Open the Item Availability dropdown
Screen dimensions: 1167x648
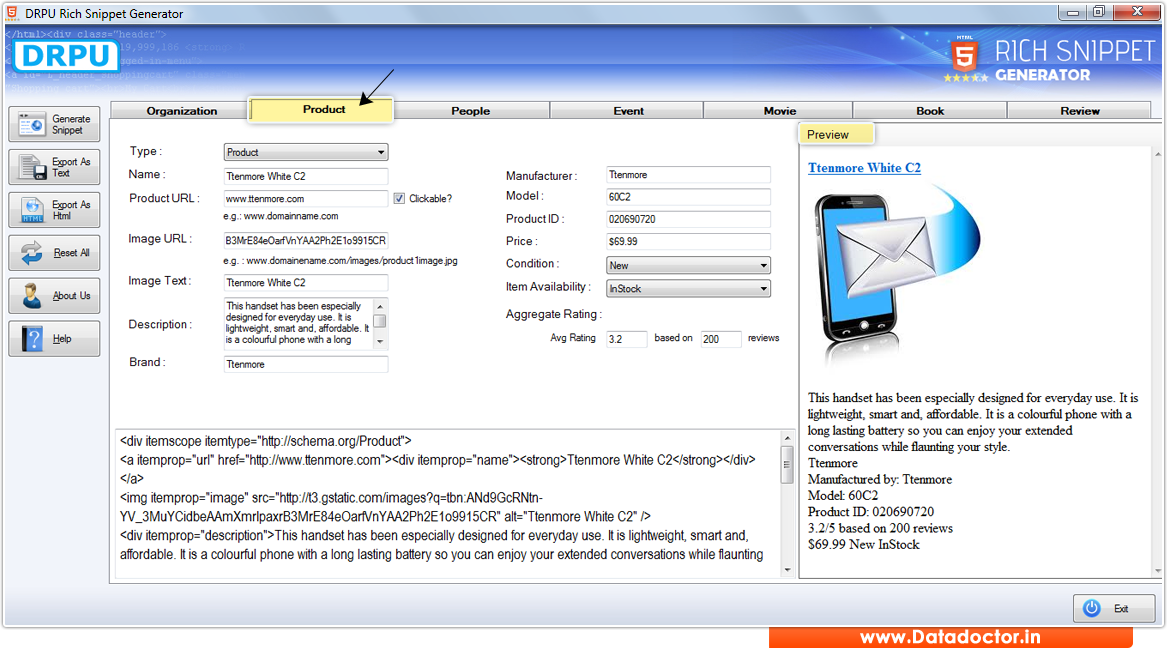(x=688, y=289)
